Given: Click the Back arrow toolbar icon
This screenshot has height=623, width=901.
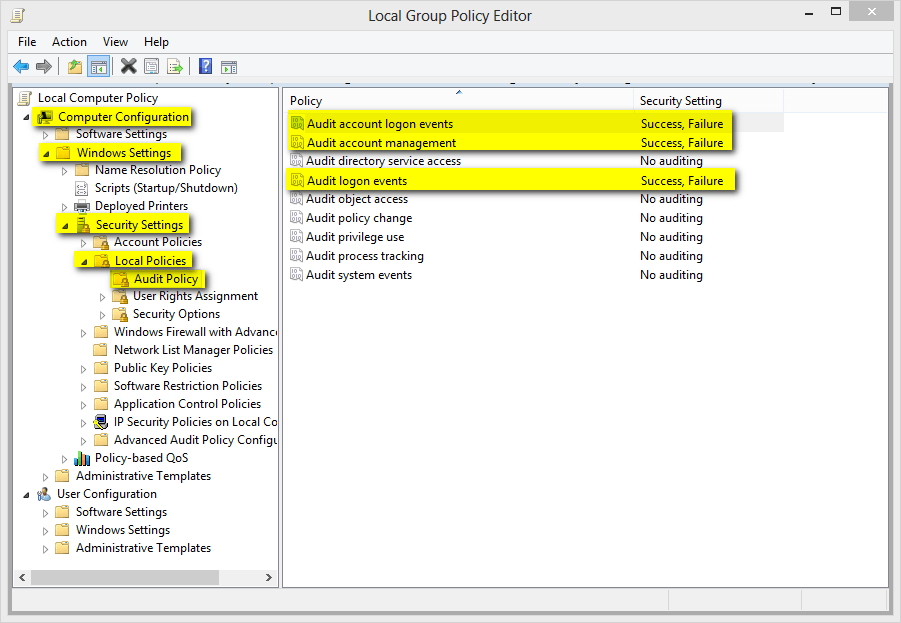Looking at the screenshot, I should pos(21,67).
